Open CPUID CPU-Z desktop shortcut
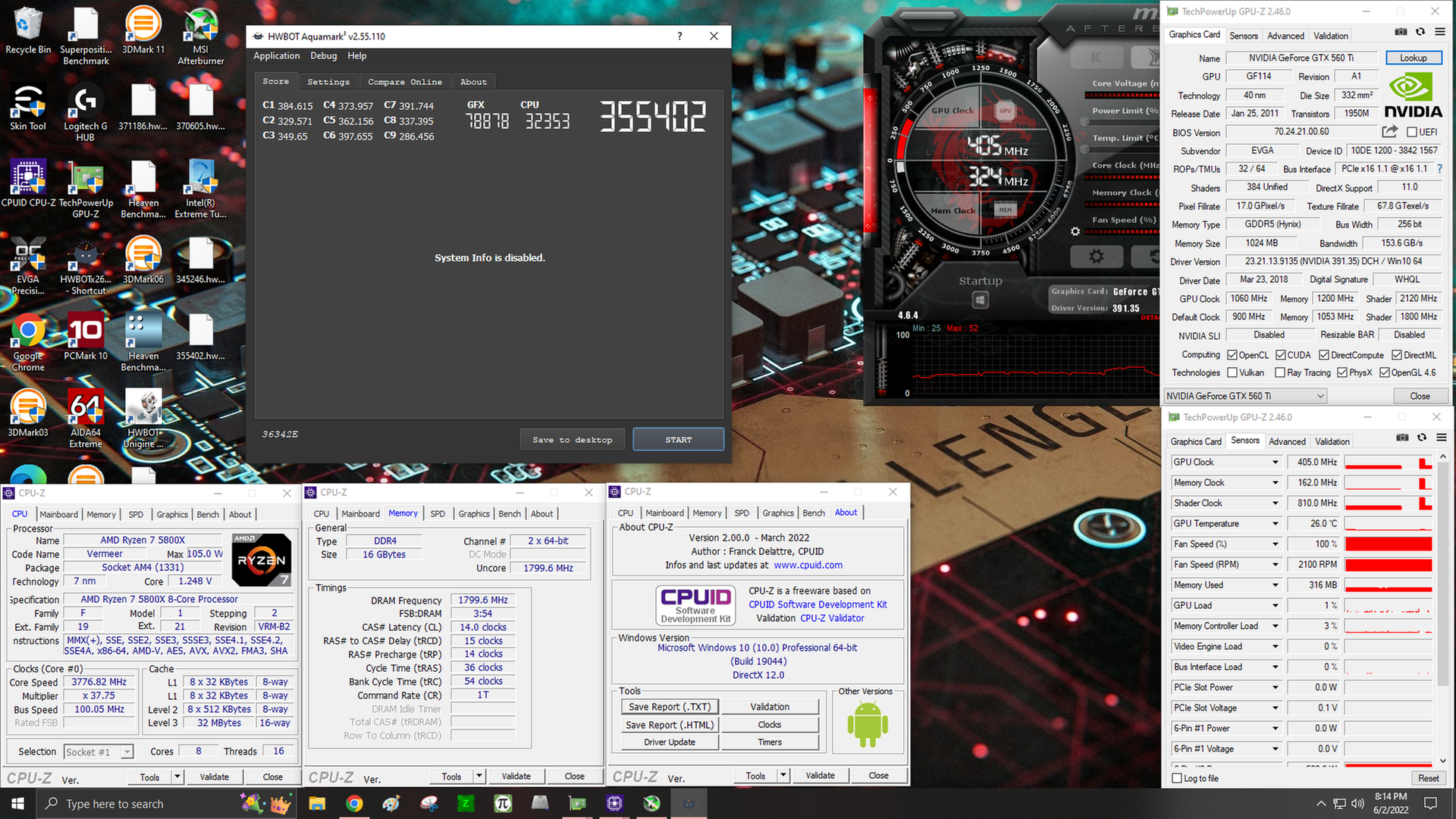The image size is (1456, 819). coord(28,183)
